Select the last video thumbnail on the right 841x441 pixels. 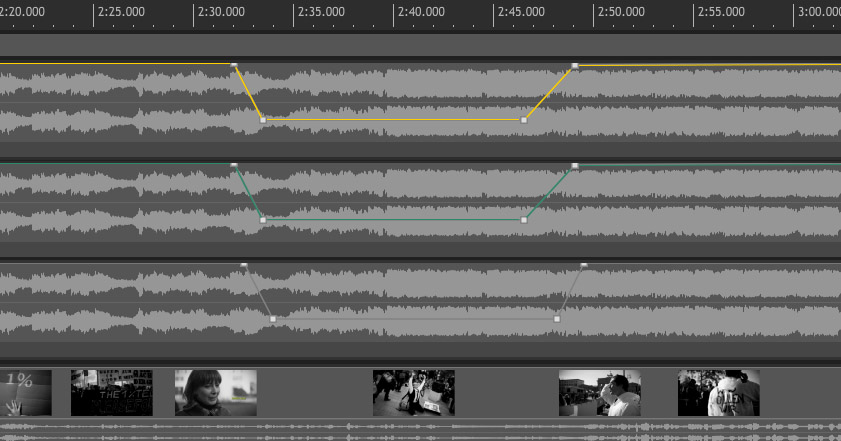tap(718, 392)
